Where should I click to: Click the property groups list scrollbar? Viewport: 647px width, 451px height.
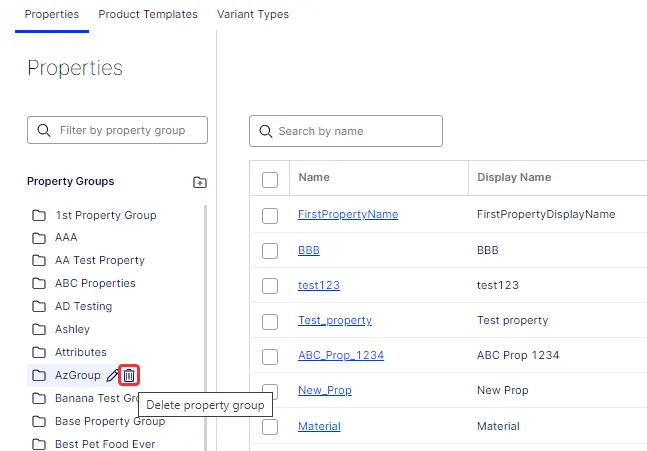coord(205,327)
